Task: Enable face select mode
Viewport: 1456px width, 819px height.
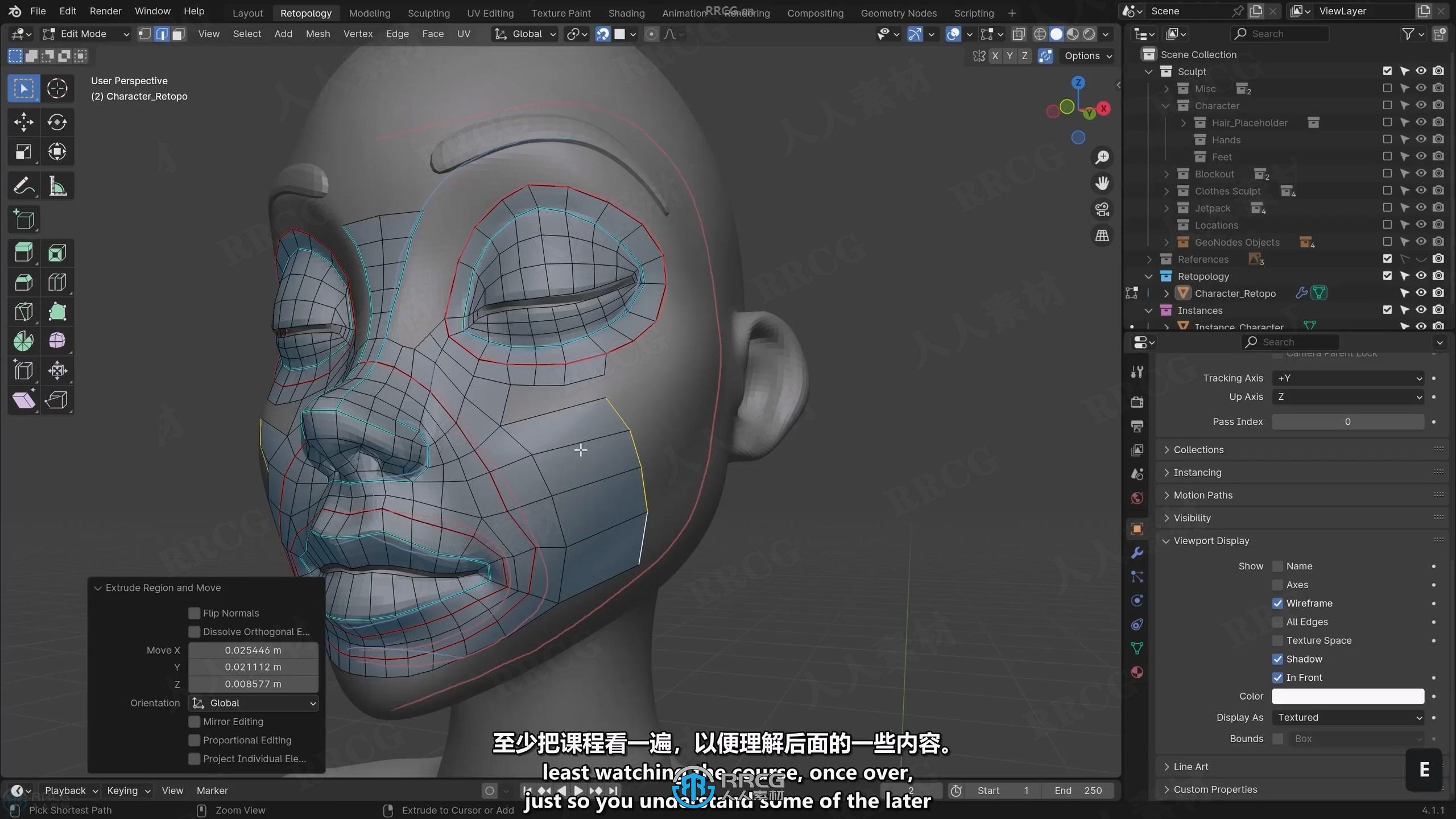Action: point(178,34)
